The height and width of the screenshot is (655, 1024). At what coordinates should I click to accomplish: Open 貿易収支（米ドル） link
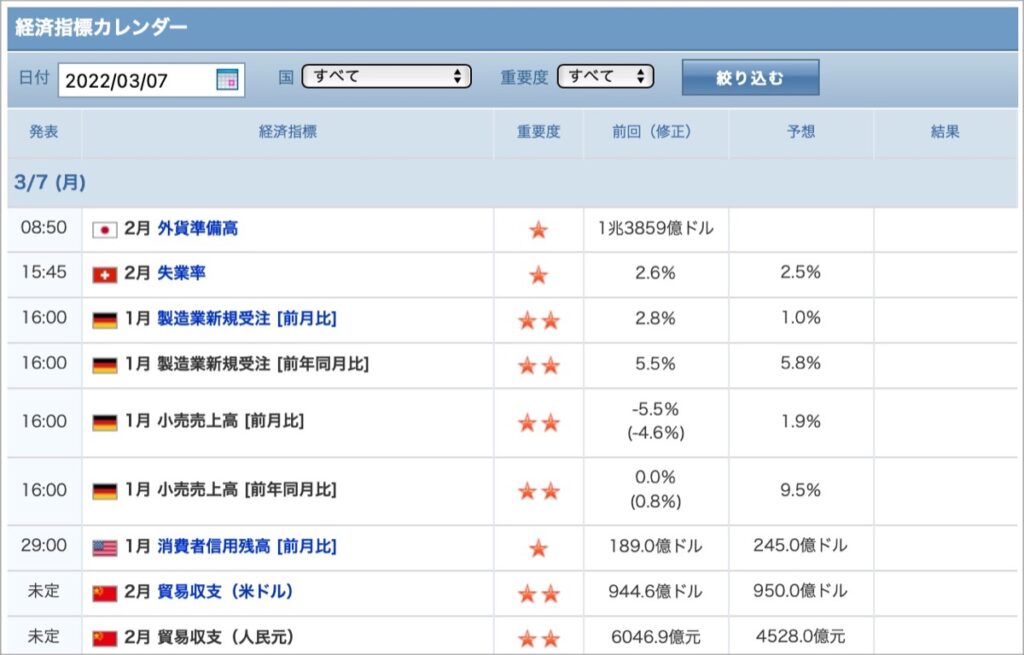click(225, 592)
